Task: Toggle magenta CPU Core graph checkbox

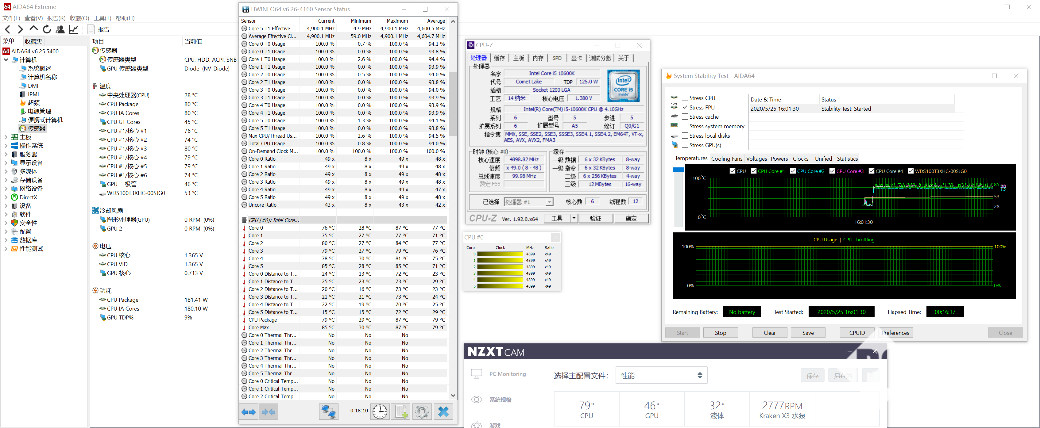Action: [831, 171]
